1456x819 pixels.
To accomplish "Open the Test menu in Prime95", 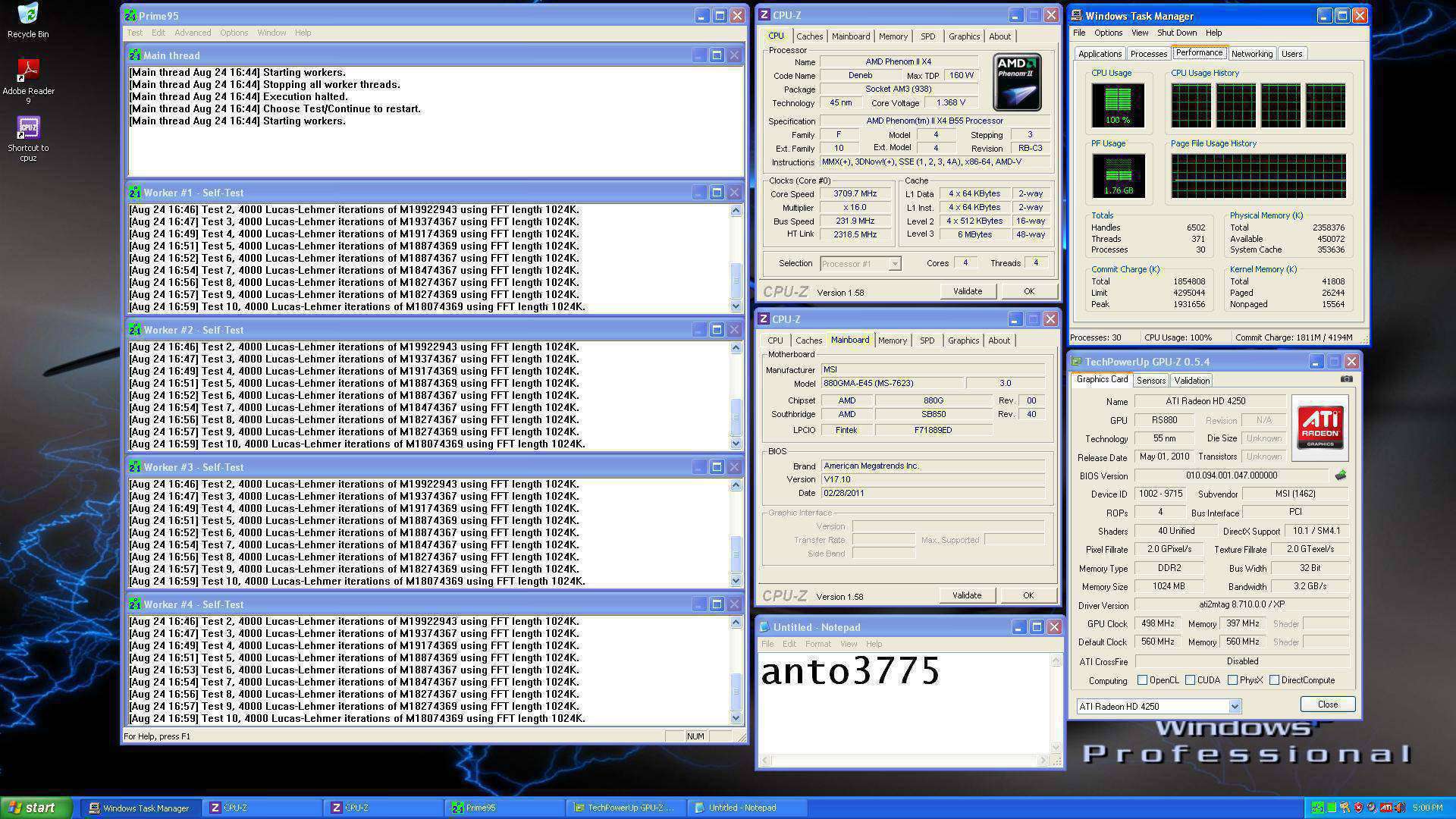I will click(135, 33).
